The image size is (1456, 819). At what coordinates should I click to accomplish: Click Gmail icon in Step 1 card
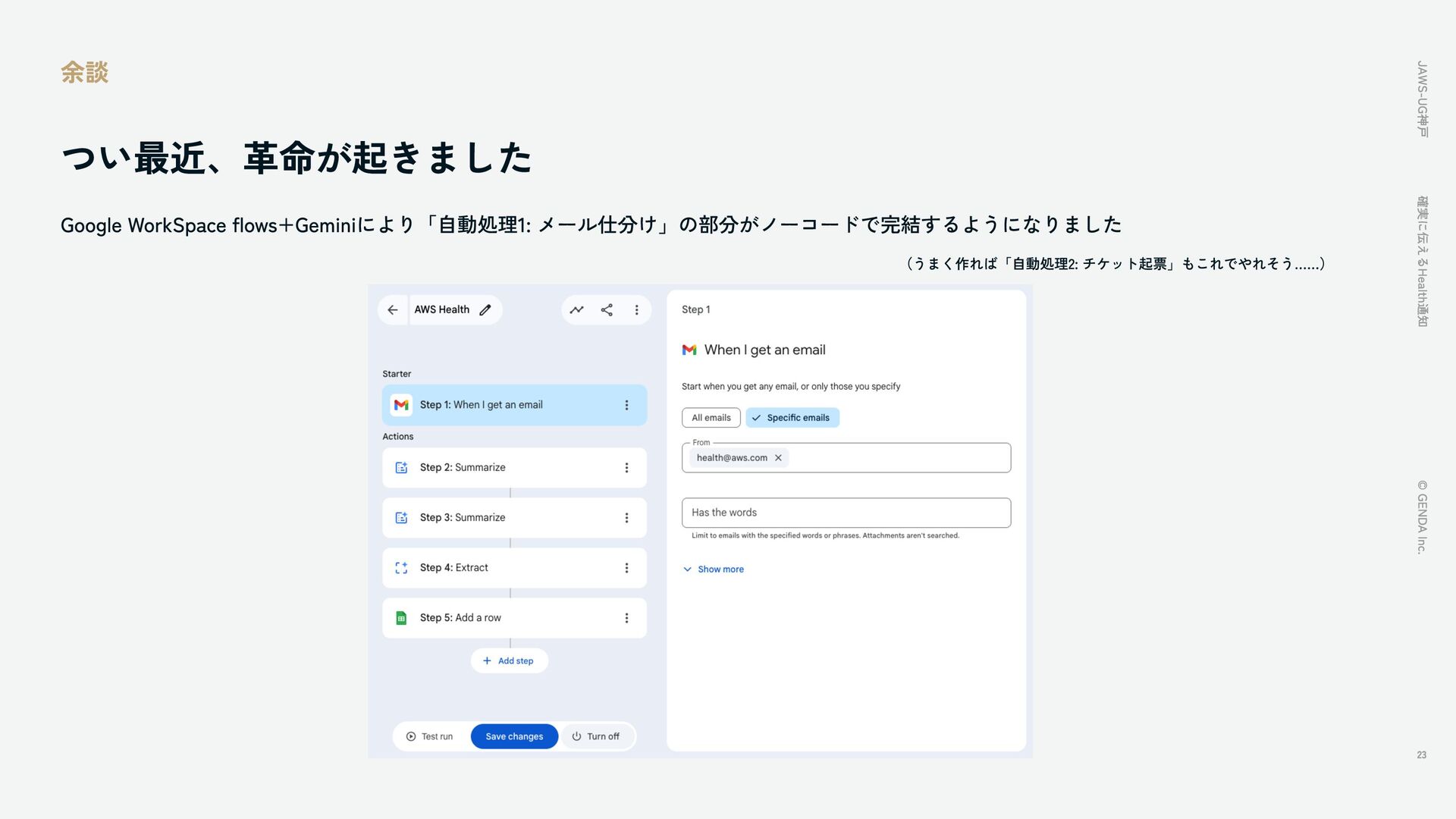(401, 405)
